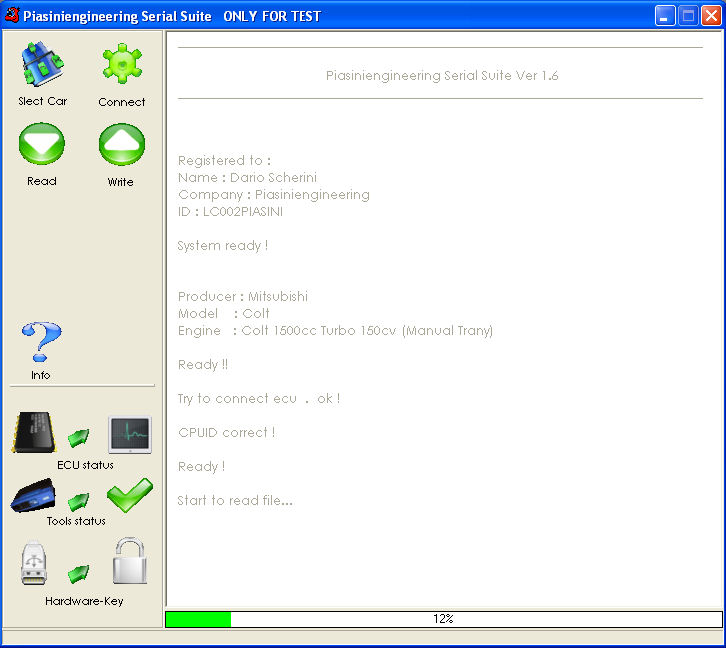
Task: Click the 'Model : Colt' line
Action: click(224, 314)
